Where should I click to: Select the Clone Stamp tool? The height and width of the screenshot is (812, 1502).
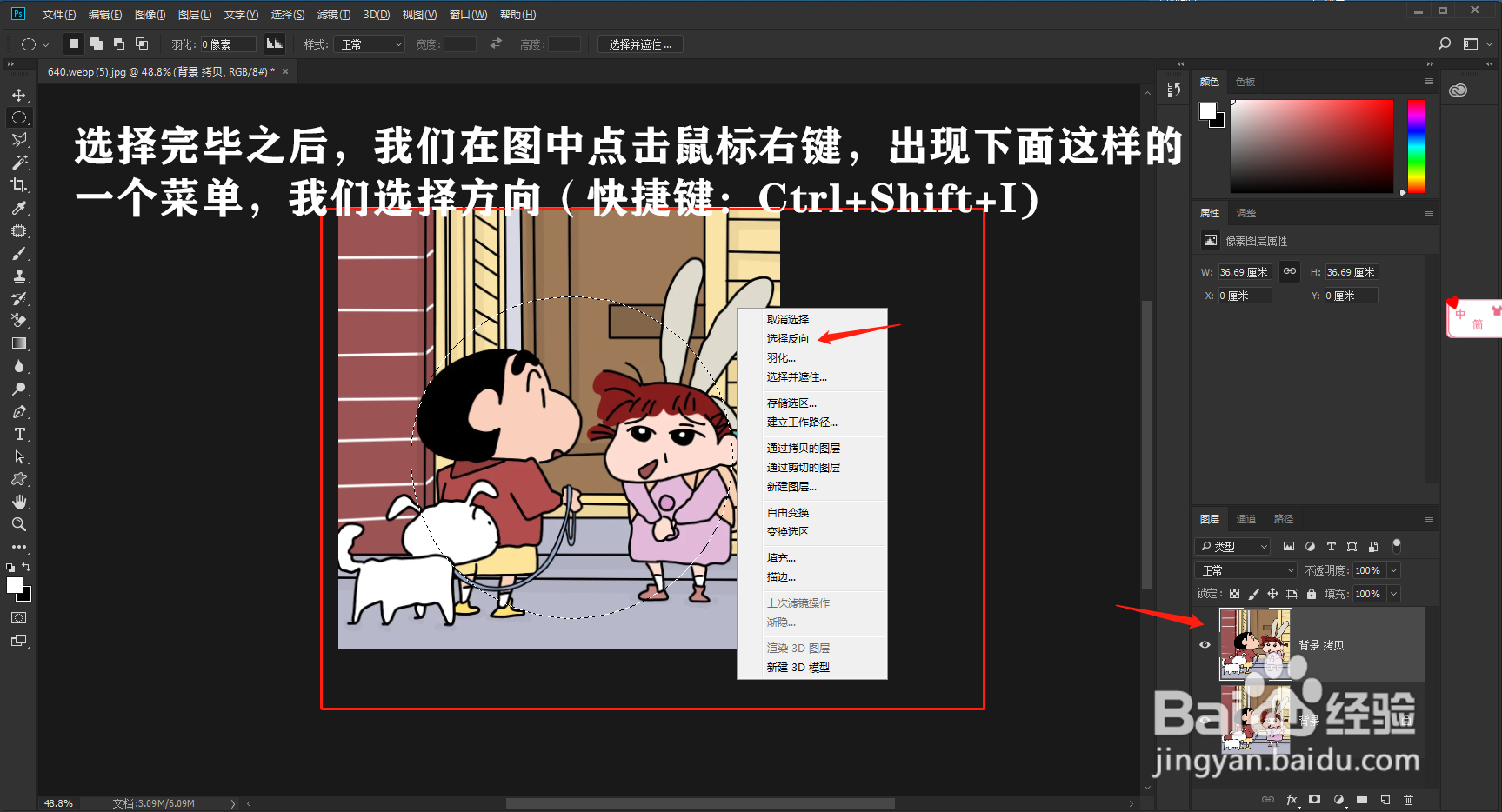click(x=19, y=276)
